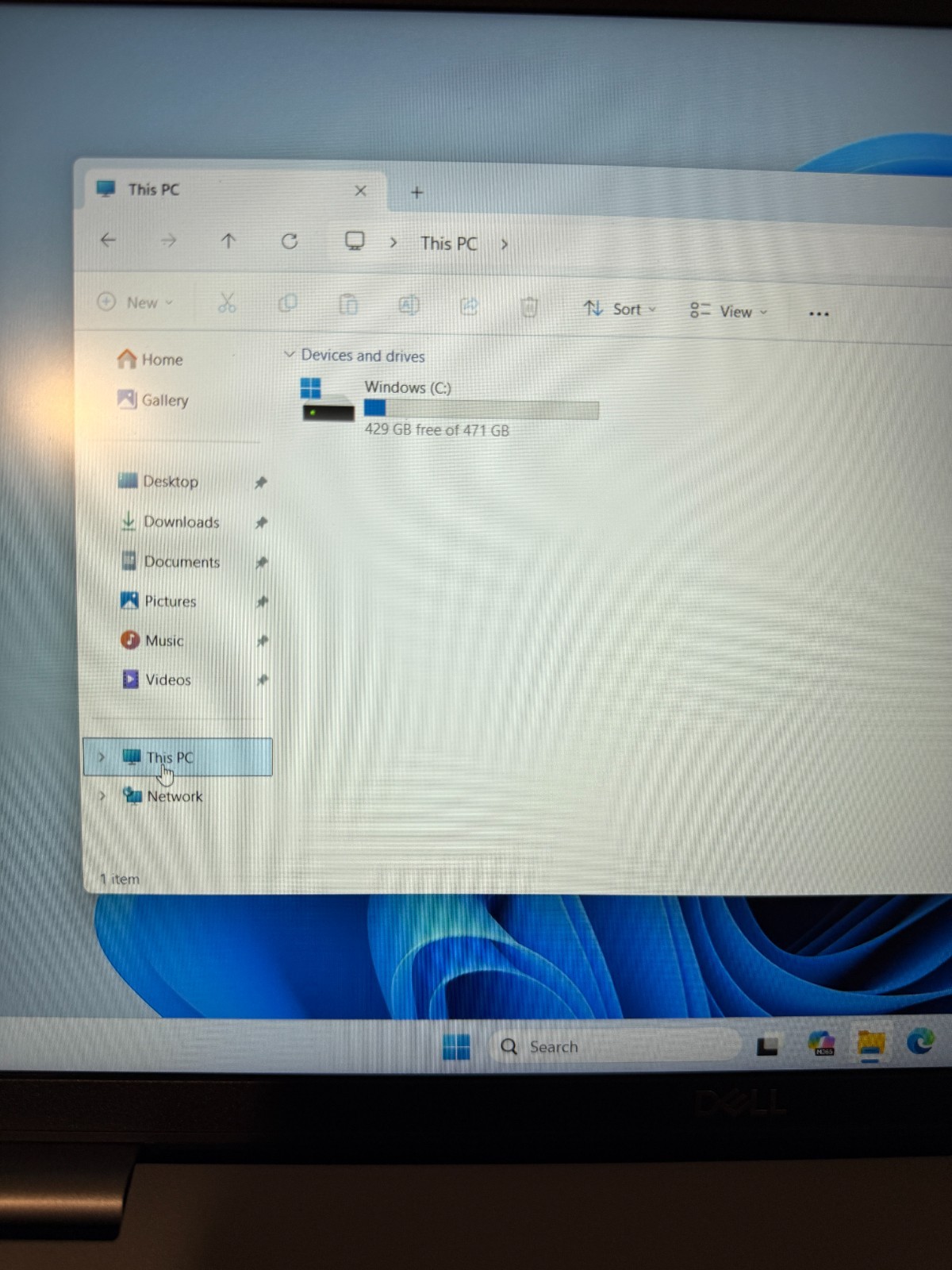
Task: Collapse the Devices and drives group
Action: point(289,354)
